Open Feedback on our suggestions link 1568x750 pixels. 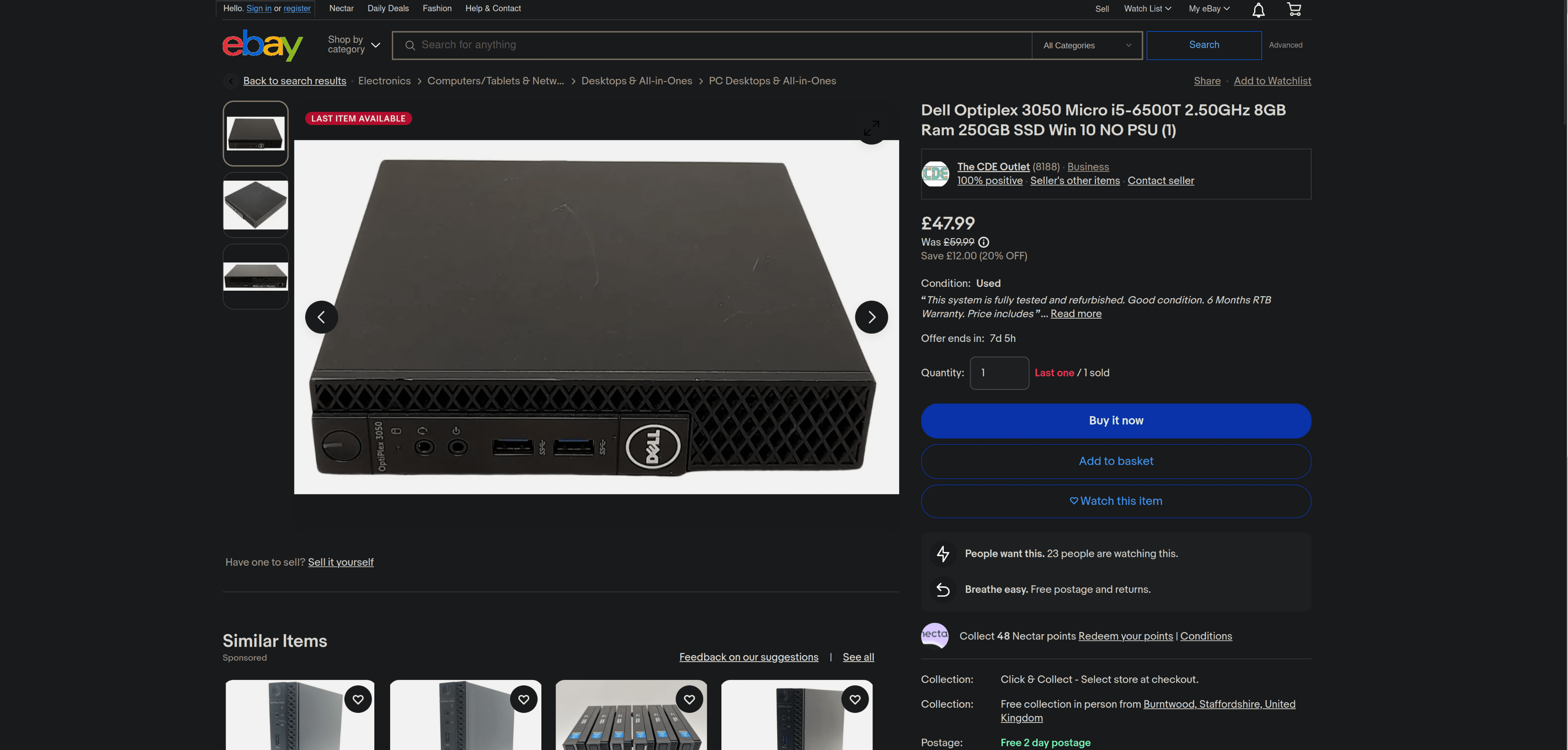point(749,657)
